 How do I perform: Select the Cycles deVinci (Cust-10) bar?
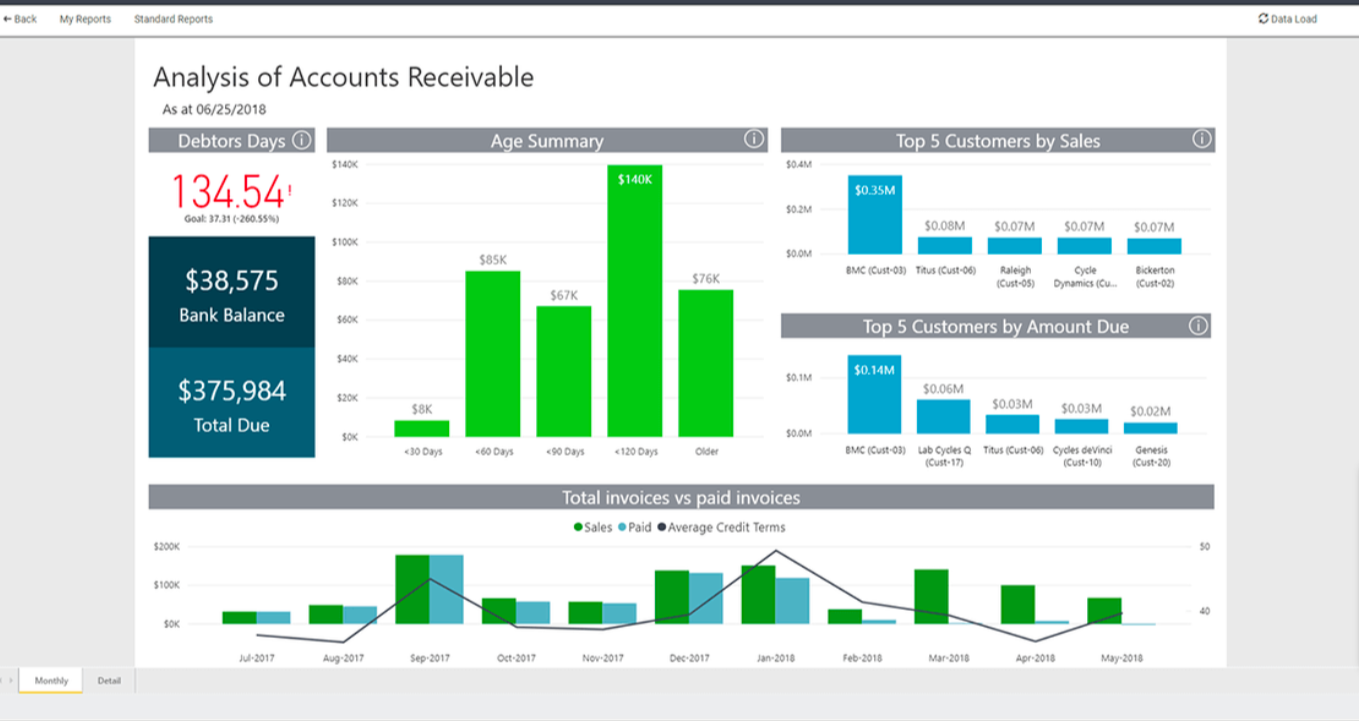pyautogui.click(x=1082, y=426)
